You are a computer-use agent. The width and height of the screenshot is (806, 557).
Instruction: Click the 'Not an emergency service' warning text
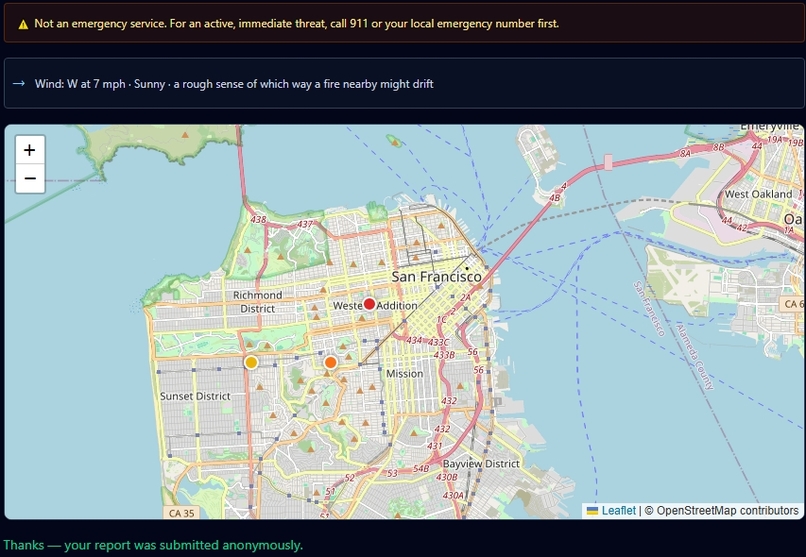(297, 24)
